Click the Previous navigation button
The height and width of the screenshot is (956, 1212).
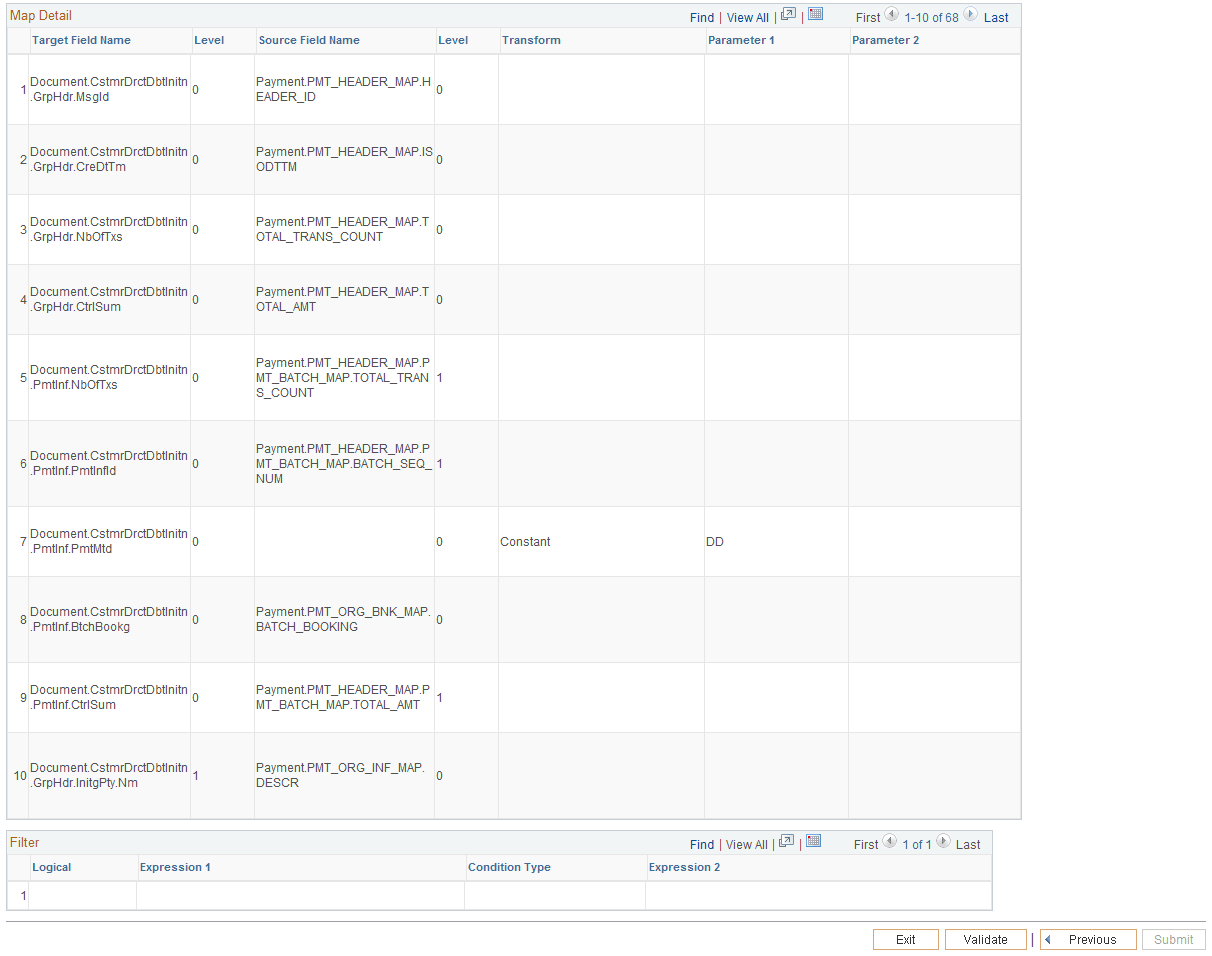[x=1088, y=939]
